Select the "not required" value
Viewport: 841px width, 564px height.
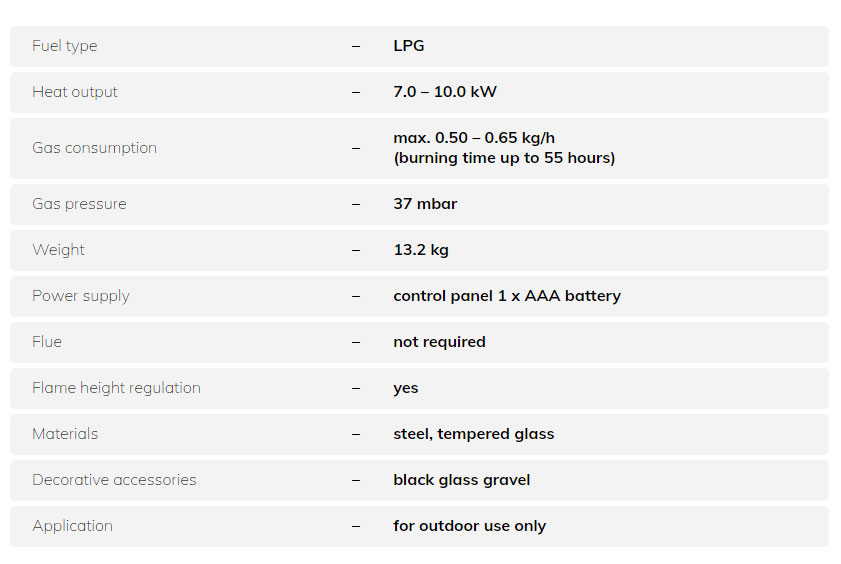coord(439,342)
